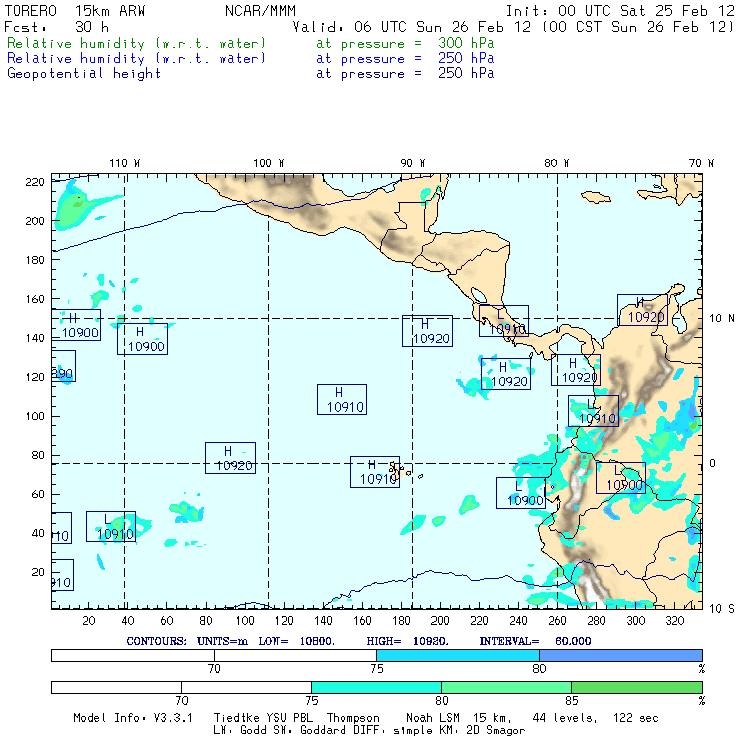Click the 'L 10910' box over Costa Rica
The image size is (740, 740).
(504, 321)
